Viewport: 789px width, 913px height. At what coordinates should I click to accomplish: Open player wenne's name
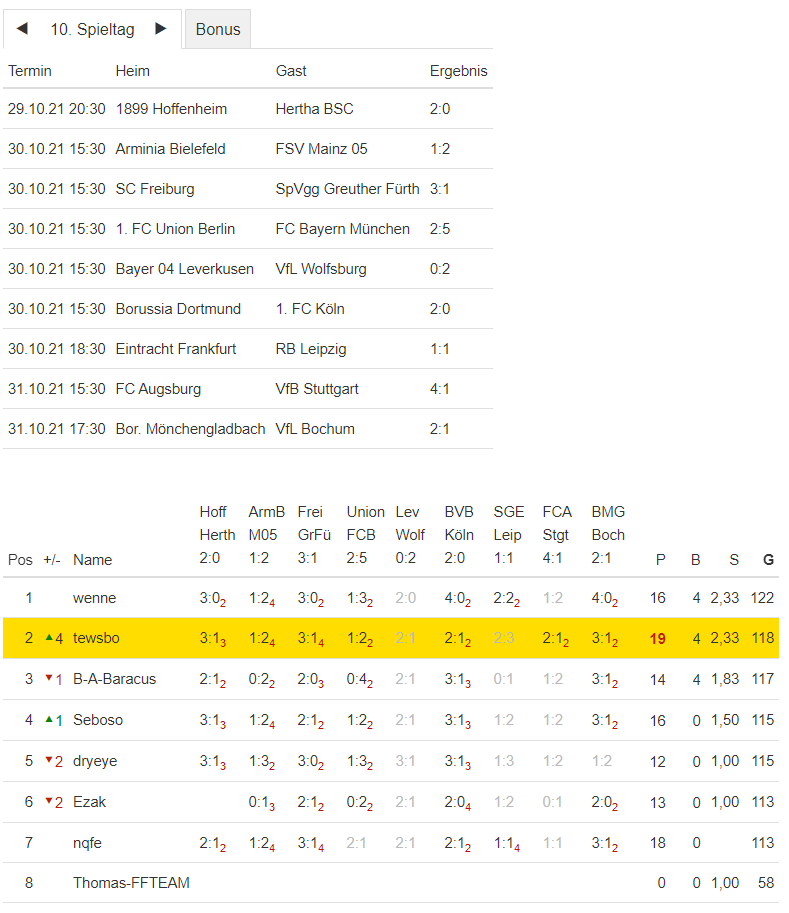pos(94,598)
